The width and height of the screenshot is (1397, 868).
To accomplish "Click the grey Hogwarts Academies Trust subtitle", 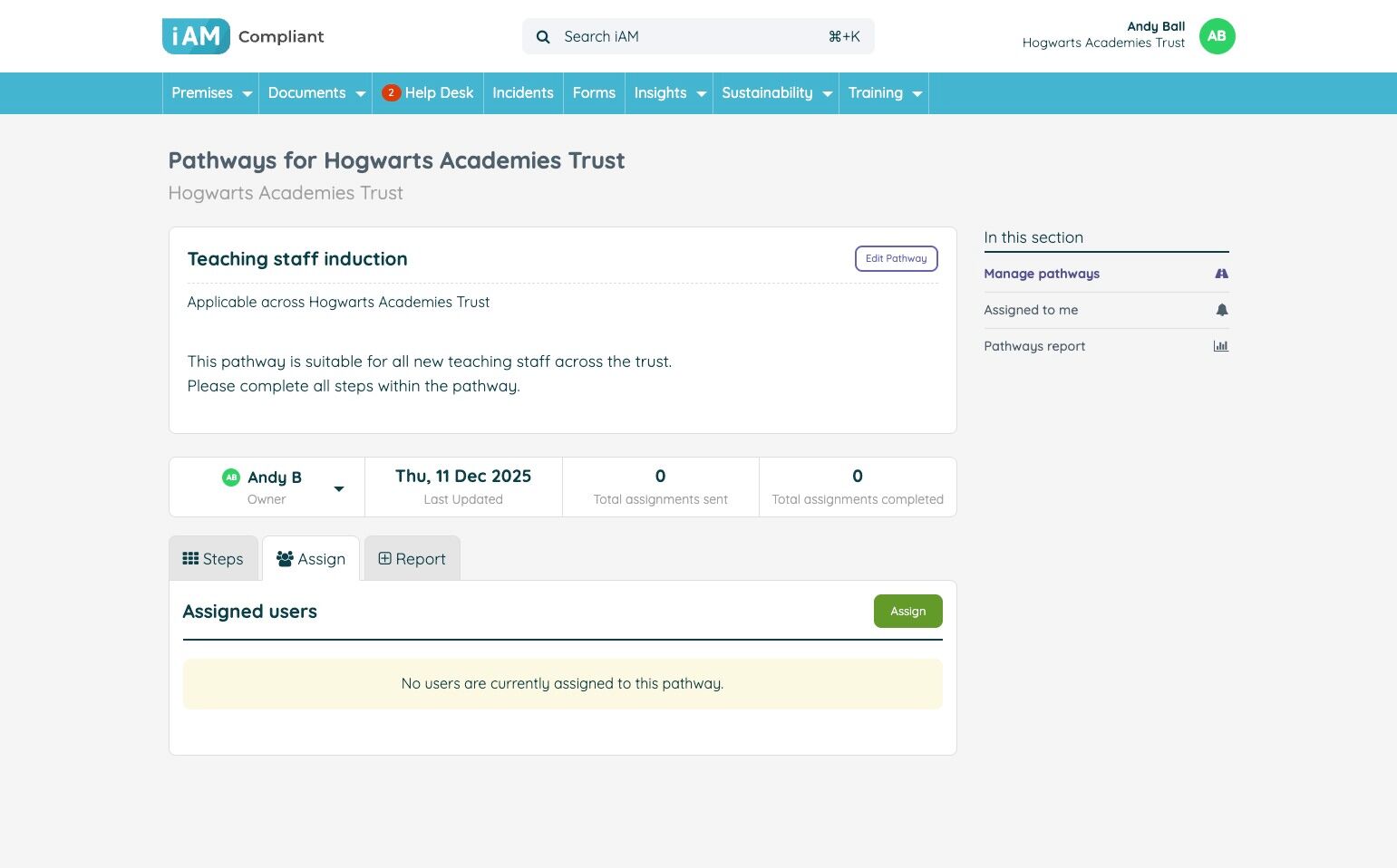I will point(286,193).
